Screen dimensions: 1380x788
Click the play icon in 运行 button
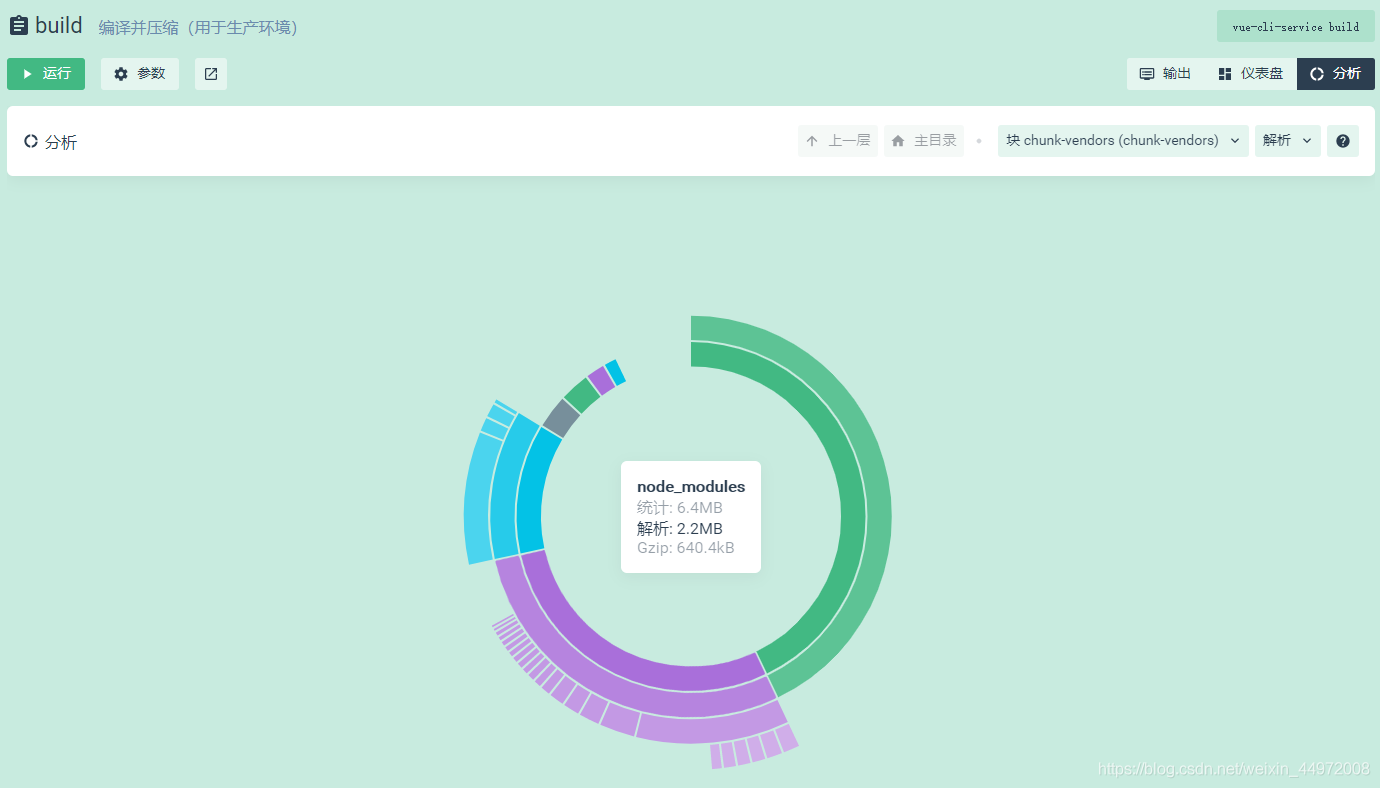point(28,74)
